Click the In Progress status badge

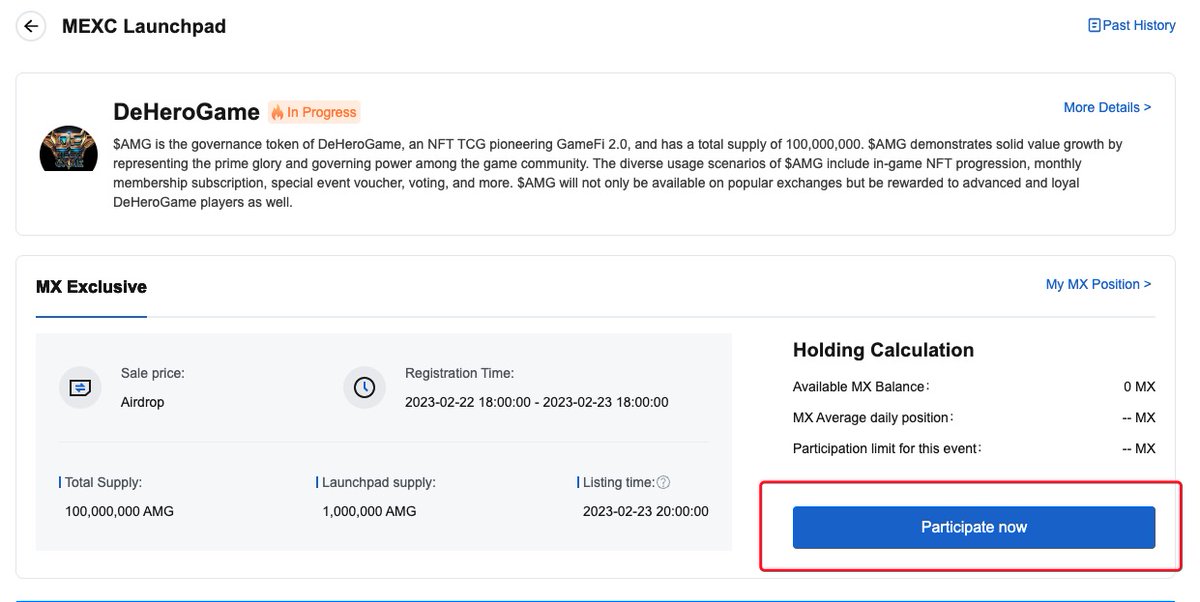point(314,112)
